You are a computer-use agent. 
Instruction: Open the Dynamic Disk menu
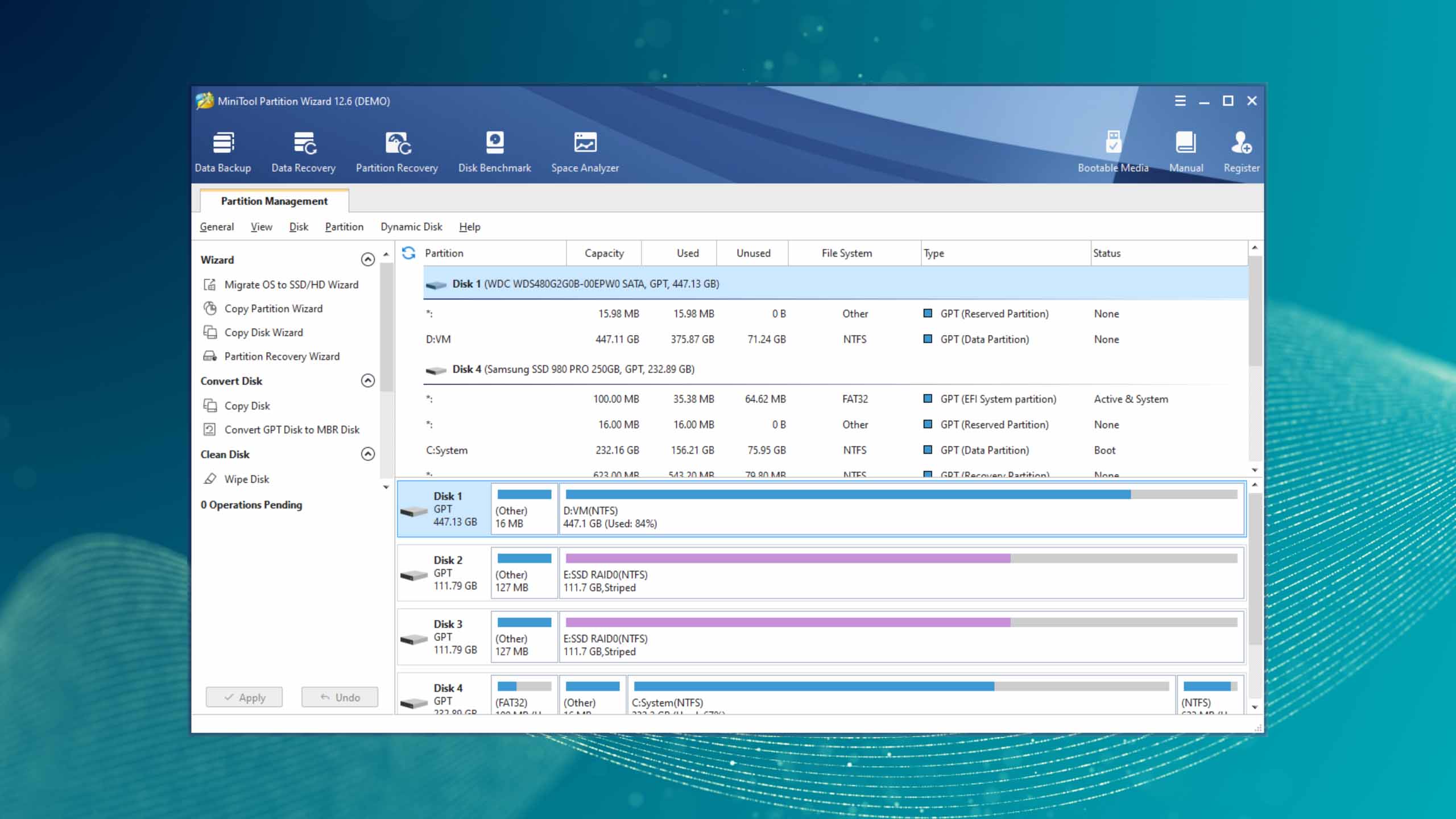[x=411, y=226]
